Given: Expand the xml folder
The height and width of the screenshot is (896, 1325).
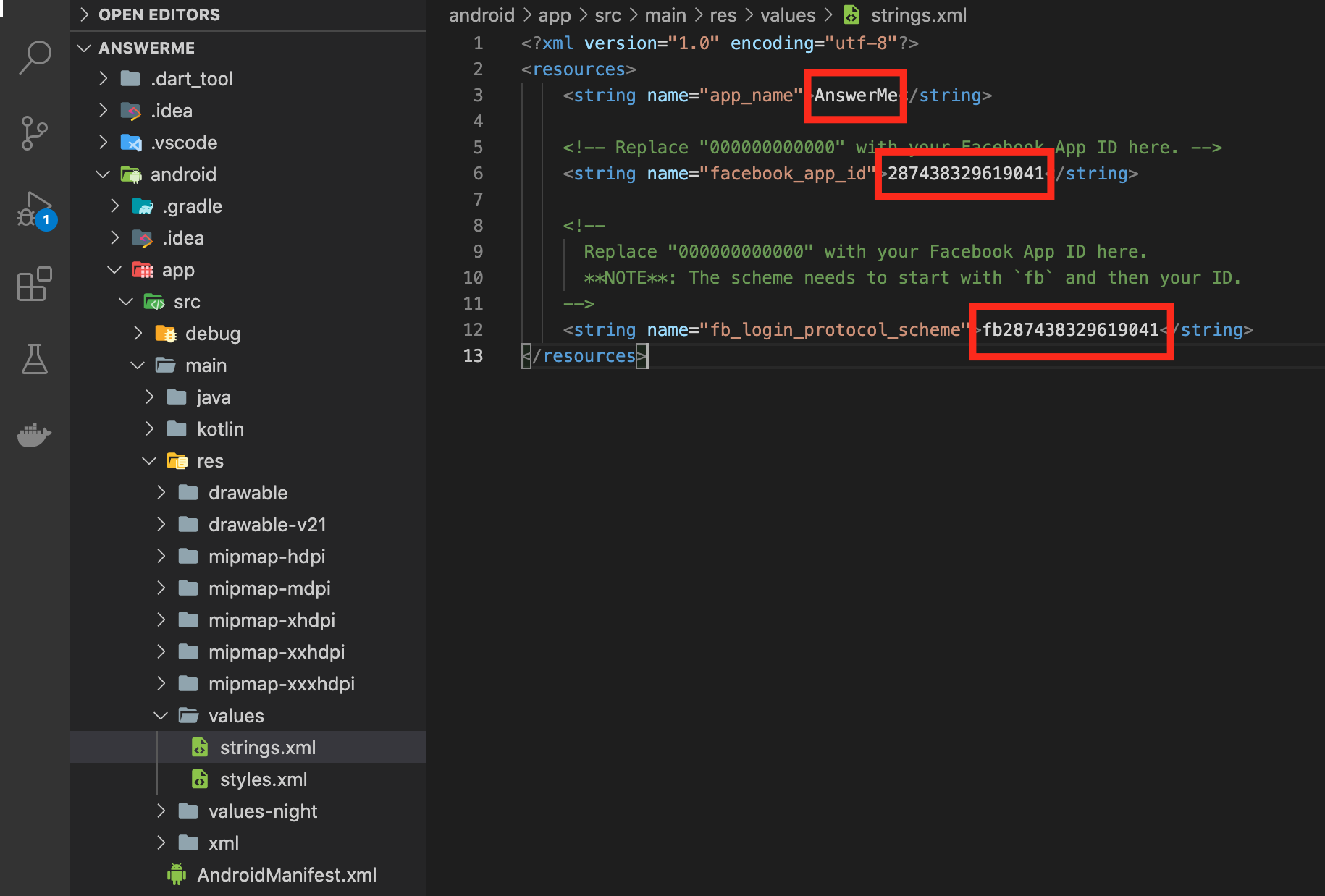Looking at the screenshot, I should point(161,842).
